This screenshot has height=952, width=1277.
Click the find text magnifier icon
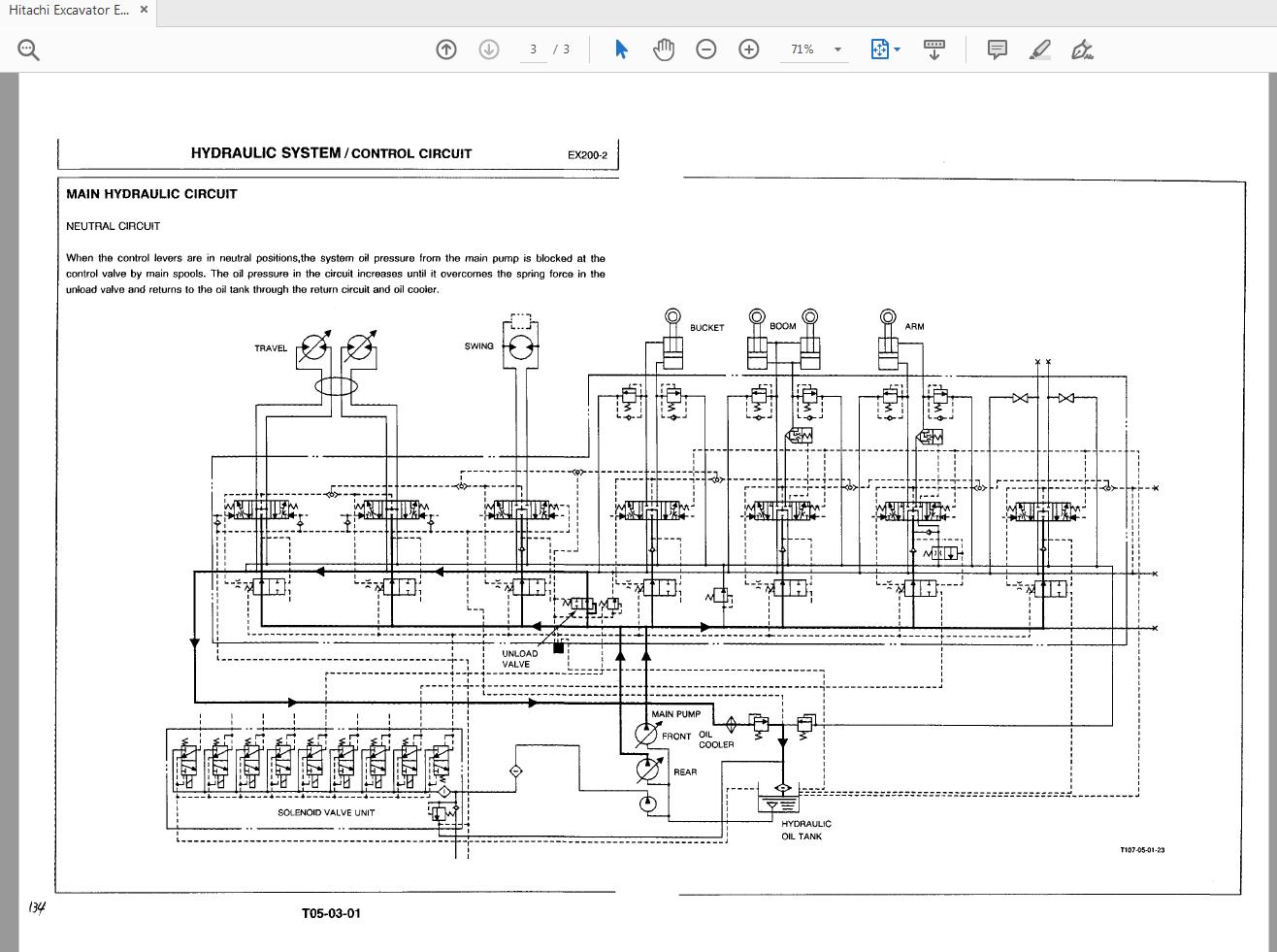[x=28, y=49]
